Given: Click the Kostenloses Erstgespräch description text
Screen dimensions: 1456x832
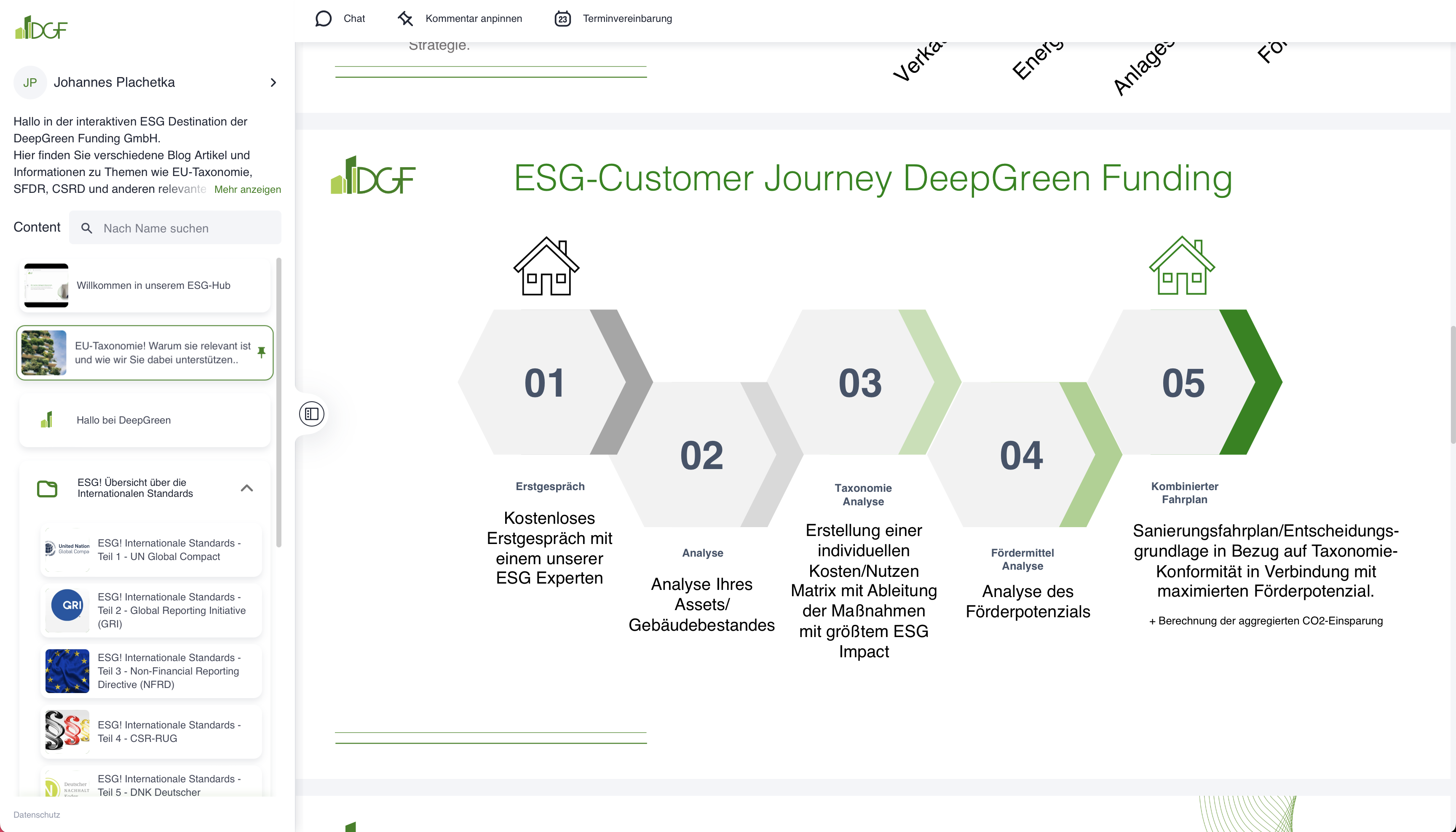Looking at the screenshot, I should click(x=549, y=548).
